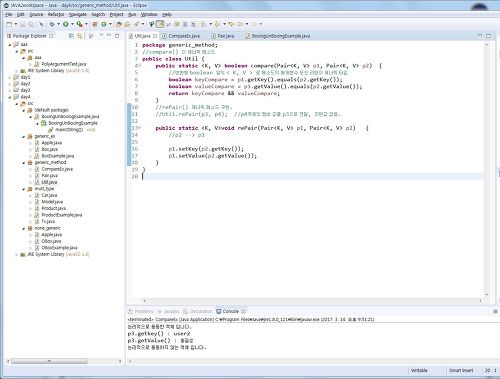This screenshot has height=379, width=500.
Task: Toggle Link with Editor in Package Explorer
Action: pos(79,36)
